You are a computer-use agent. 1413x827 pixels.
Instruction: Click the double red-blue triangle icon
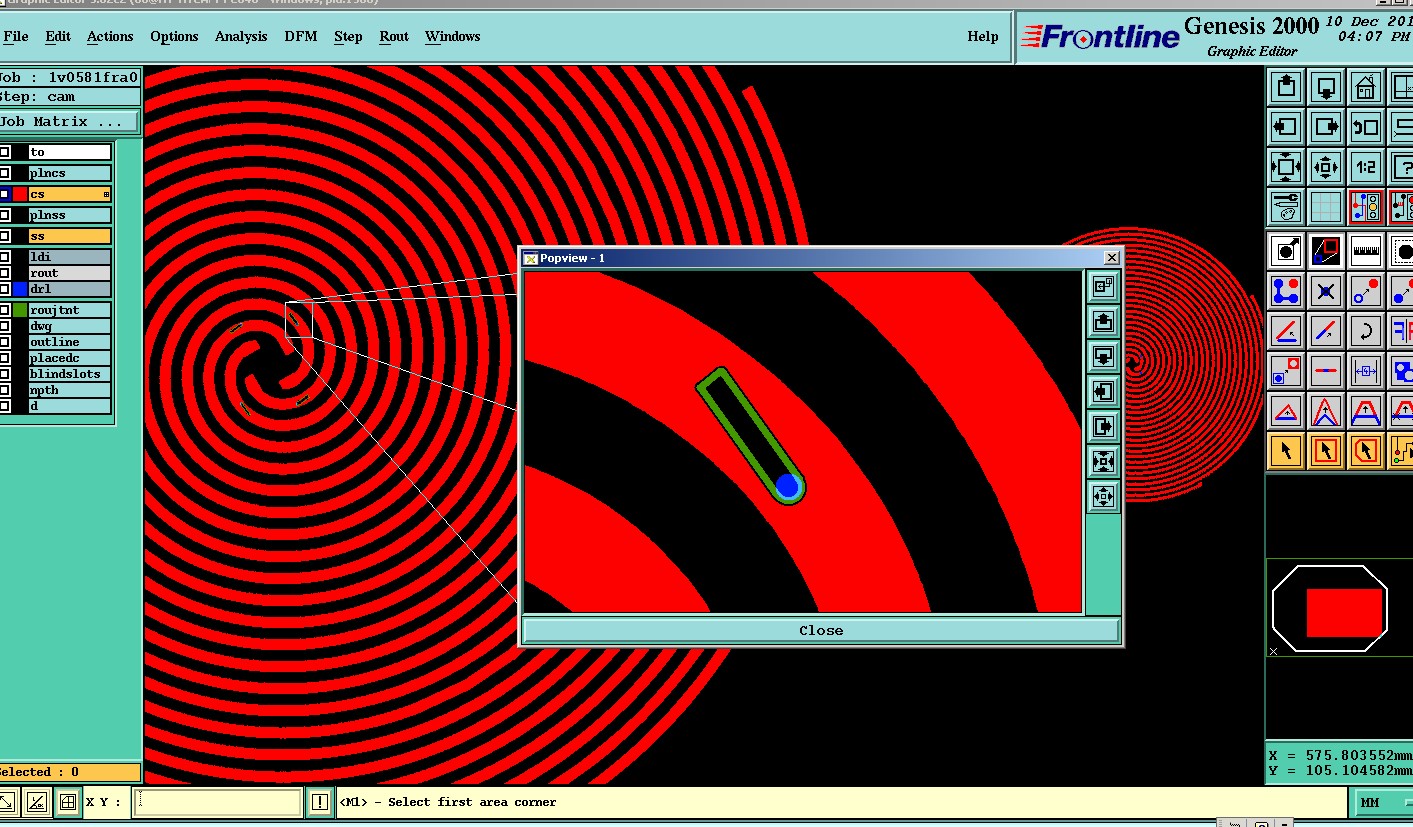(1326, 411)
